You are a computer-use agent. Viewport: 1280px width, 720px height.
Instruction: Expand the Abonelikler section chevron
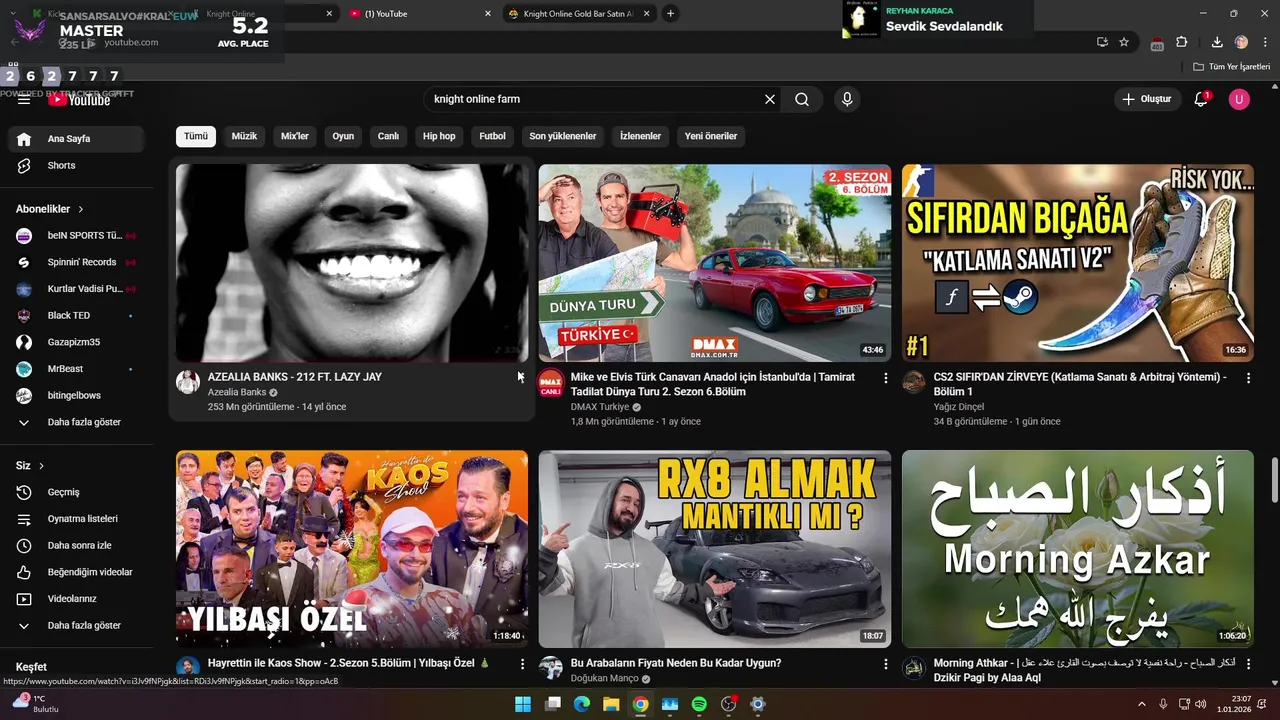(81, 209)
